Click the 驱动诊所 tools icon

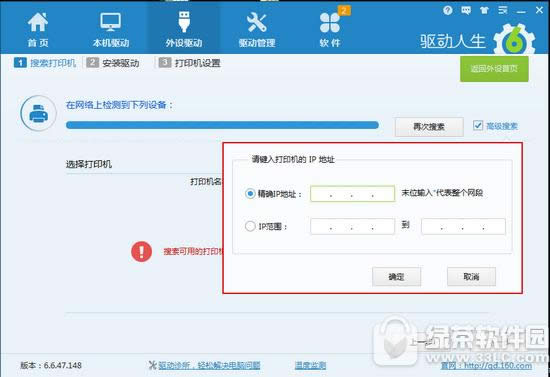152,365
